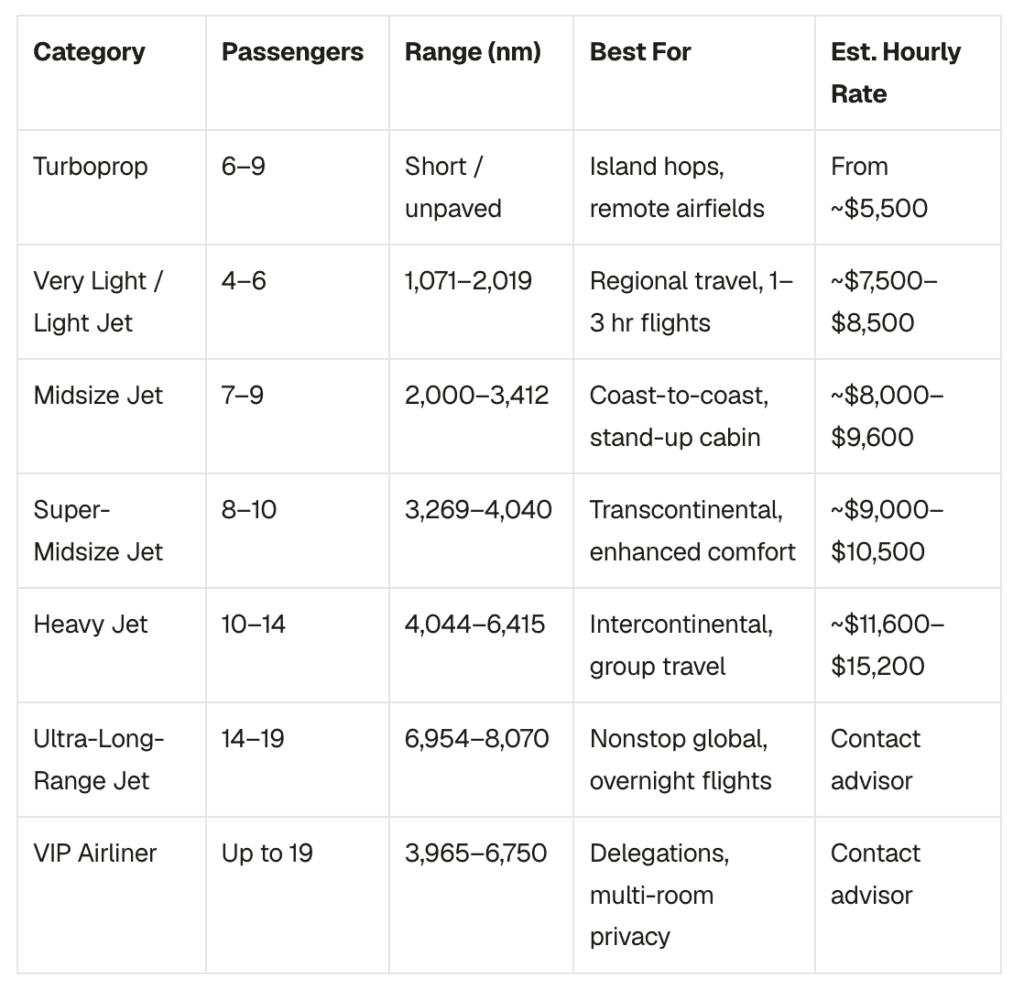Click the Est. Hourly Rate header
Screen dimensions: 1024x989
(895, 73)
